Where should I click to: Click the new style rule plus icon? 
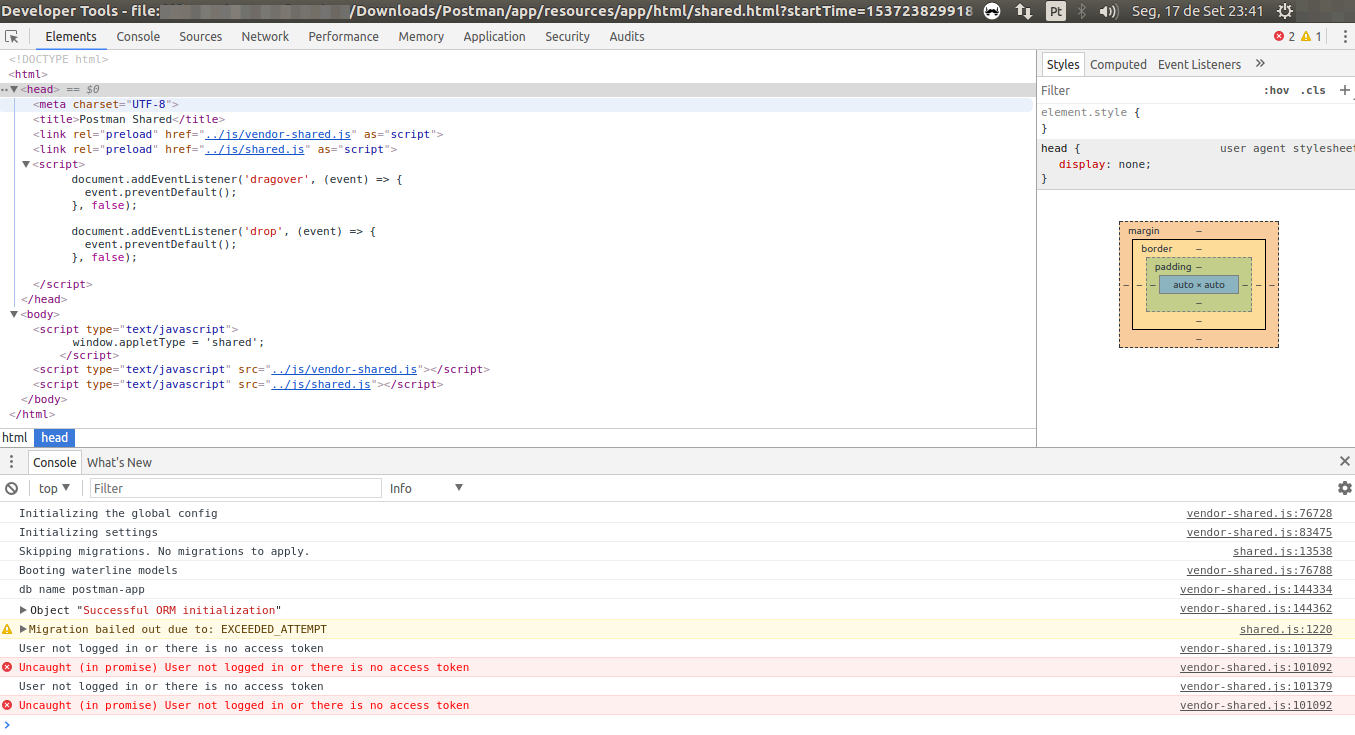[1345, 90]
